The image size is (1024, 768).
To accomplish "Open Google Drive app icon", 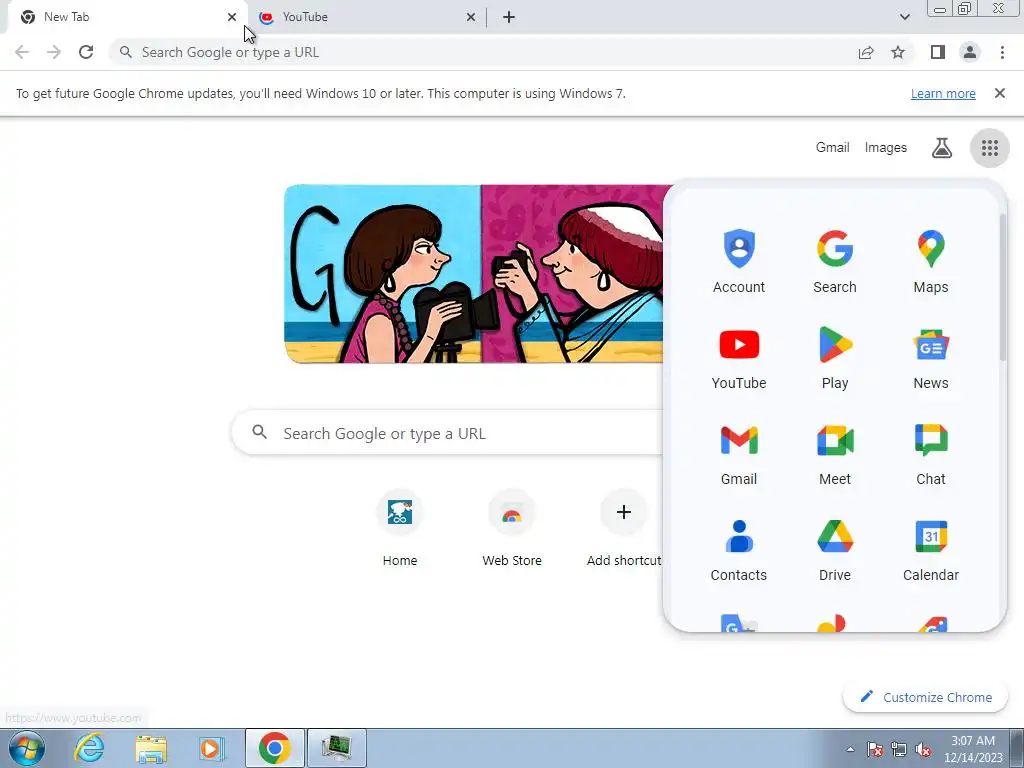I will pyautogui.click(x=835, y=550).
